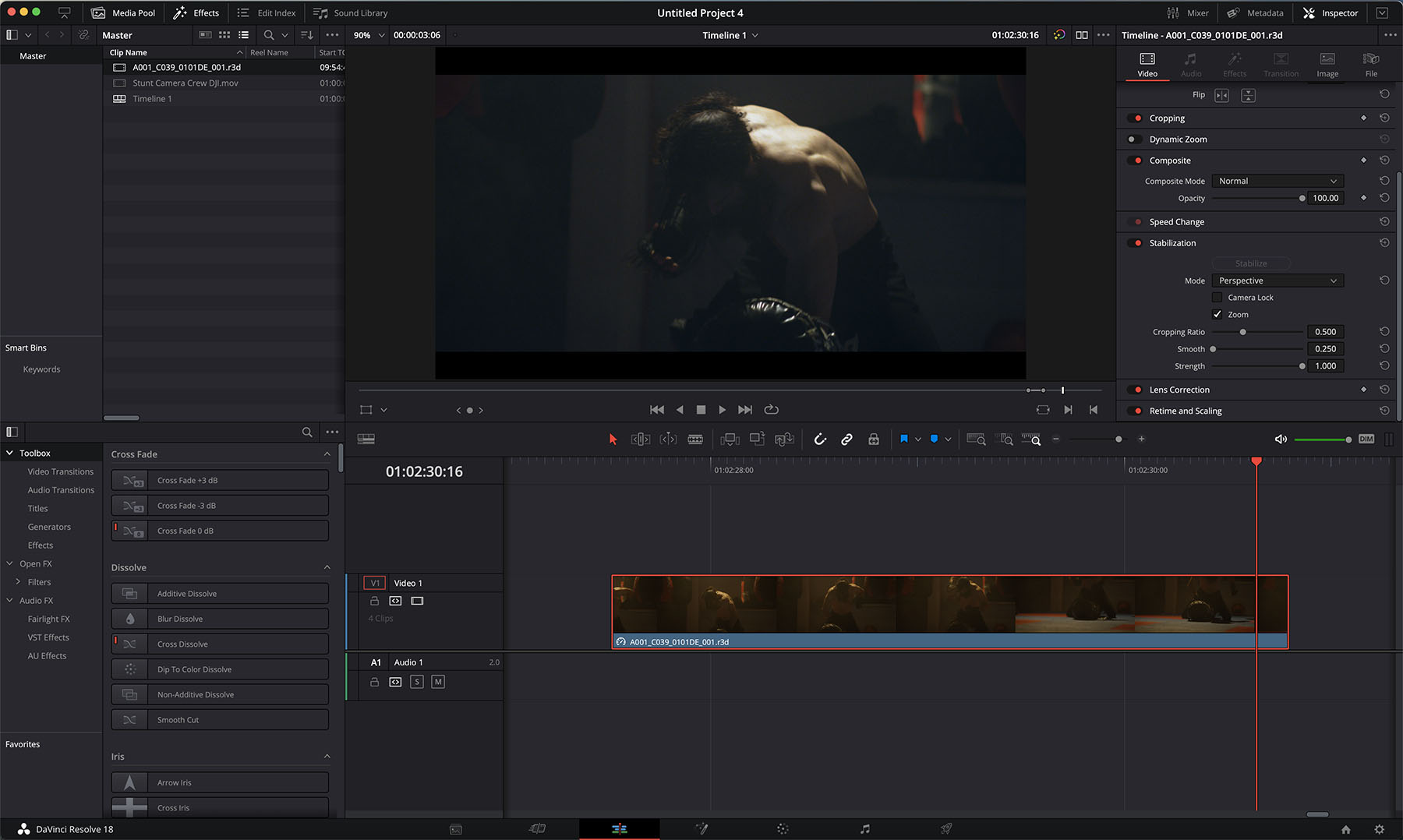Click the Effects button in top toolbar
The height and width of the screenshot is (840, 1403).
(x=196, y=13)
